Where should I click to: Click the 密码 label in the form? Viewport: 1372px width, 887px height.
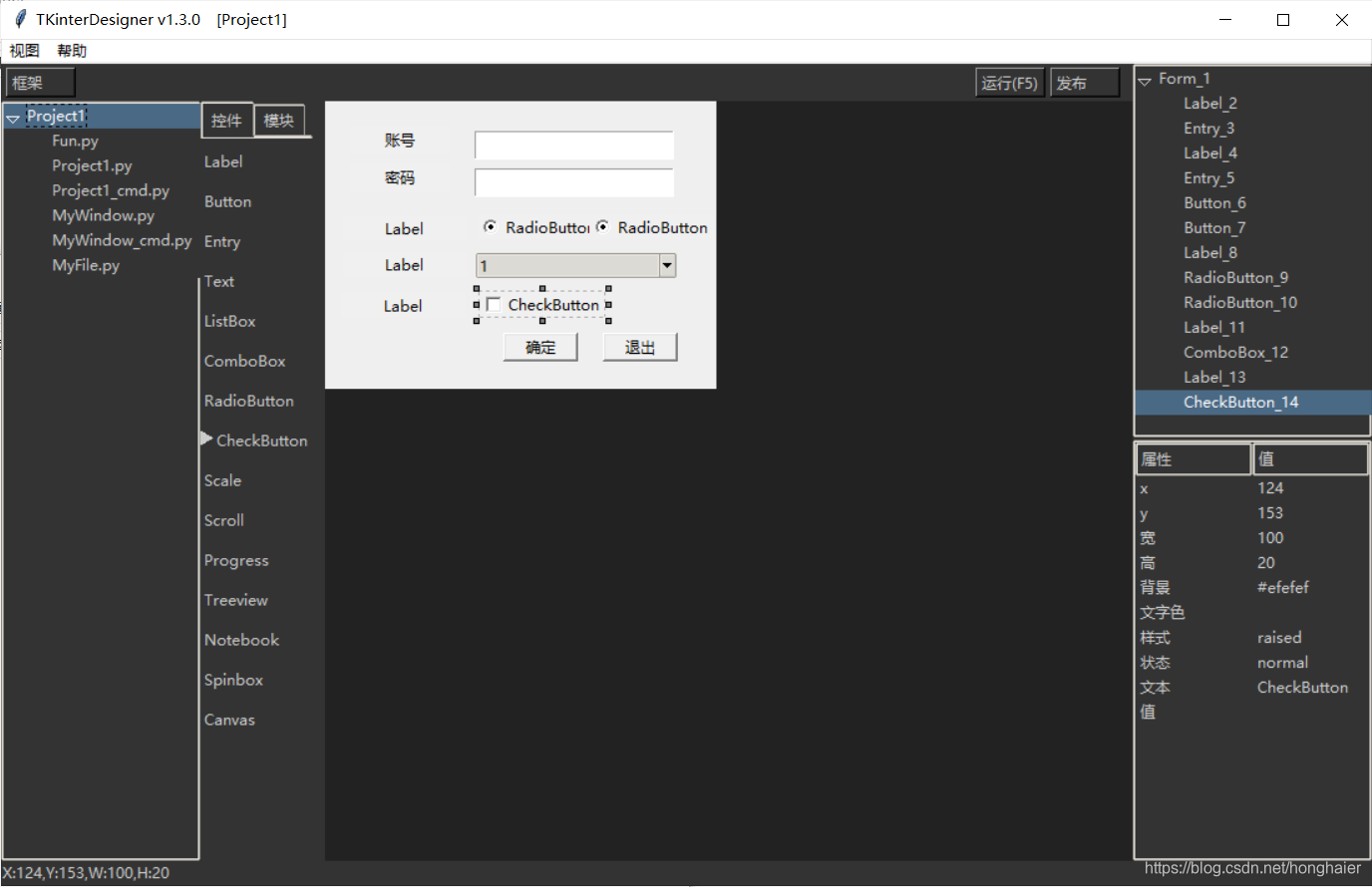[x=400, y=177]
